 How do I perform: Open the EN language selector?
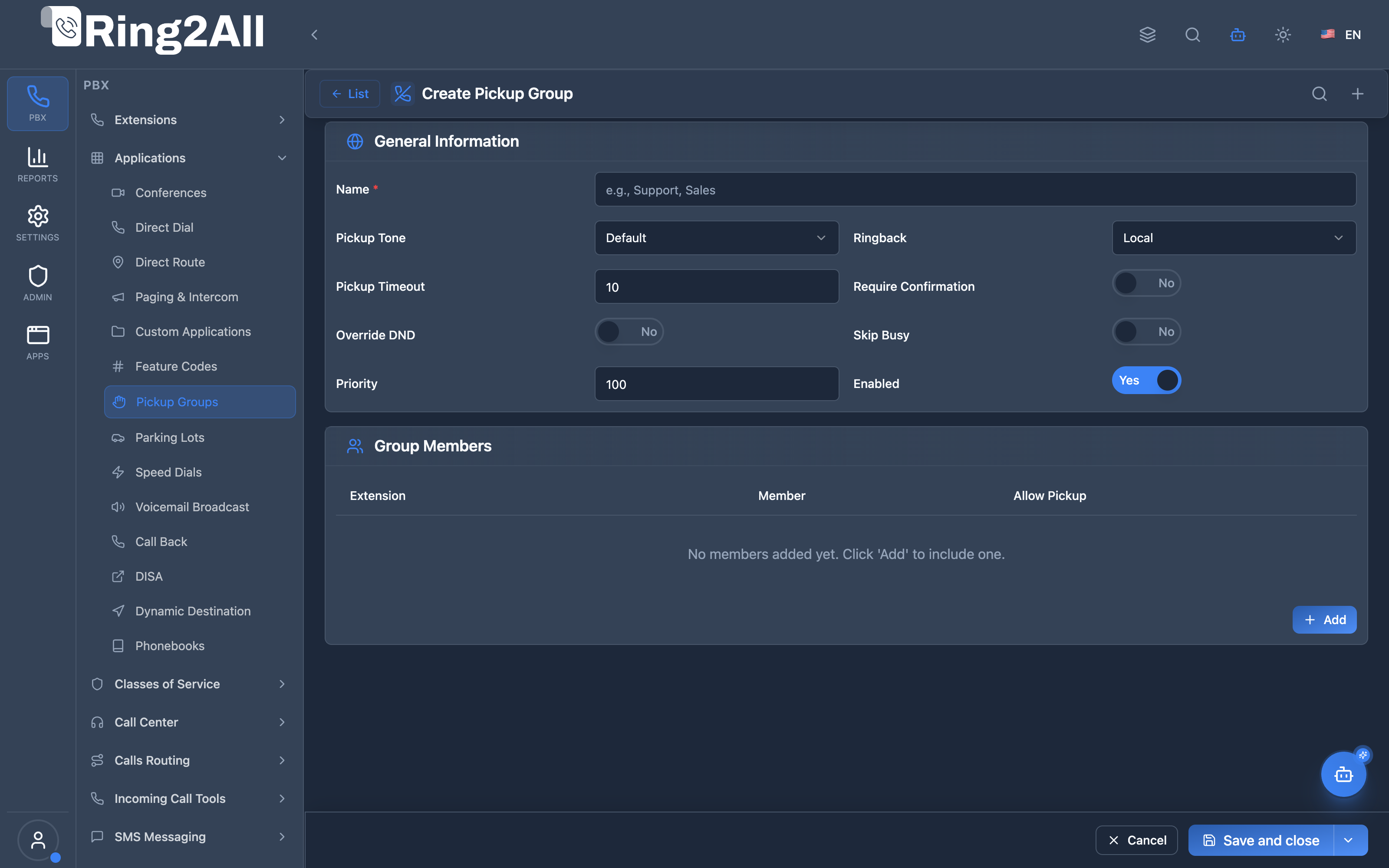pyautogui.click(x=1341, y=34)
